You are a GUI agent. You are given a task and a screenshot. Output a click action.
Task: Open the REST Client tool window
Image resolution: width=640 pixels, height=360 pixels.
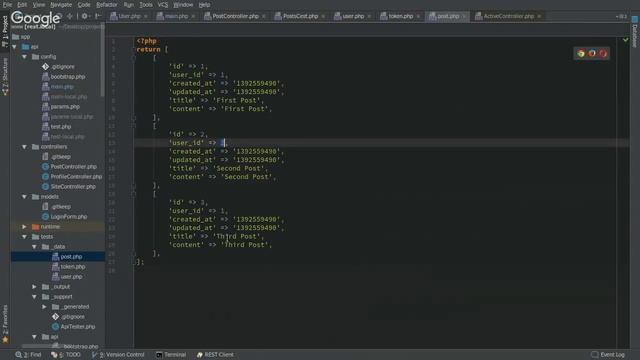215,355
